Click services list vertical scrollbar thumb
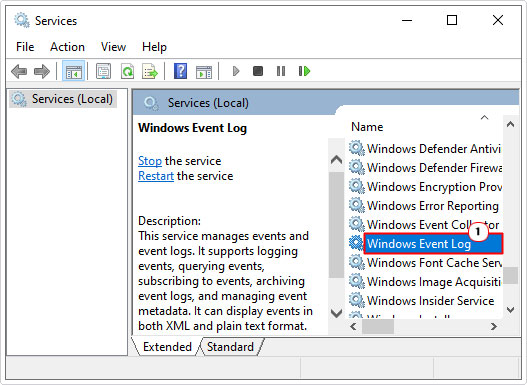 pyautogui.click(x=510, y=275)
